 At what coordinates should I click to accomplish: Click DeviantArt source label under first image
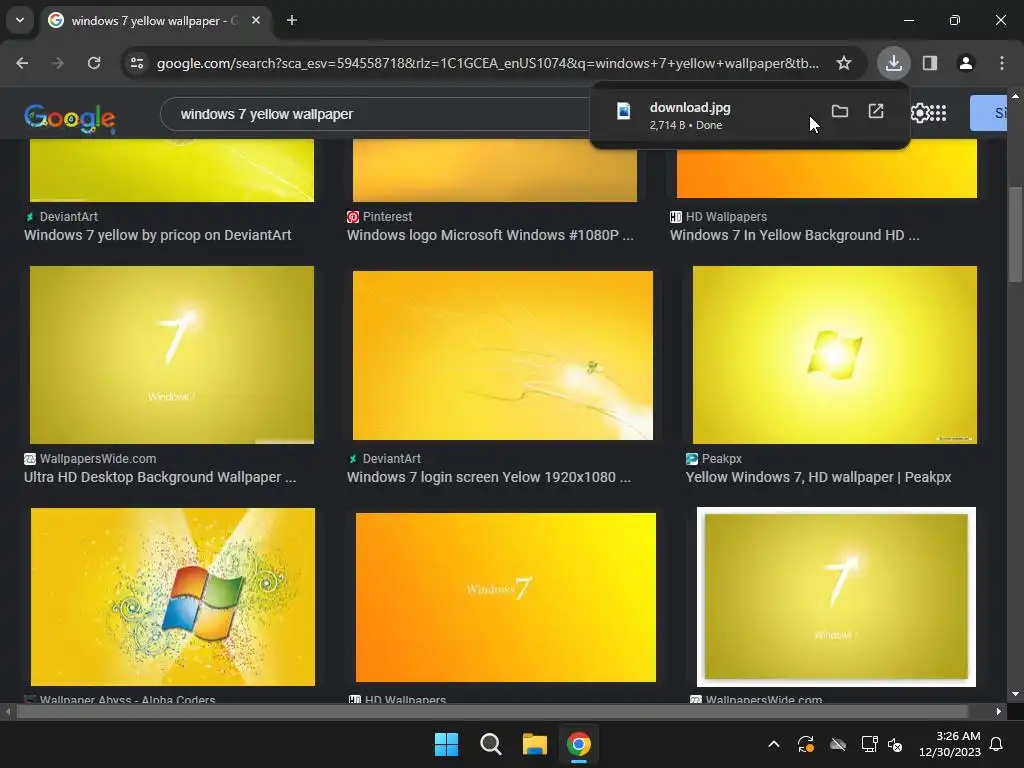coord(68,217)
